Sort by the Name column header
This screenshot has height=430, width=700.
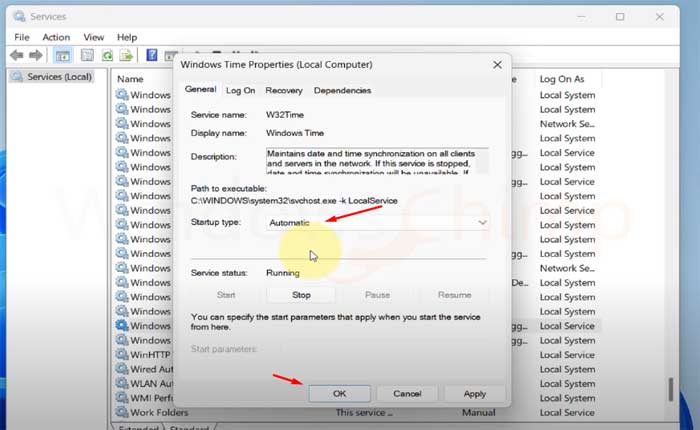[x=130, y=79]
